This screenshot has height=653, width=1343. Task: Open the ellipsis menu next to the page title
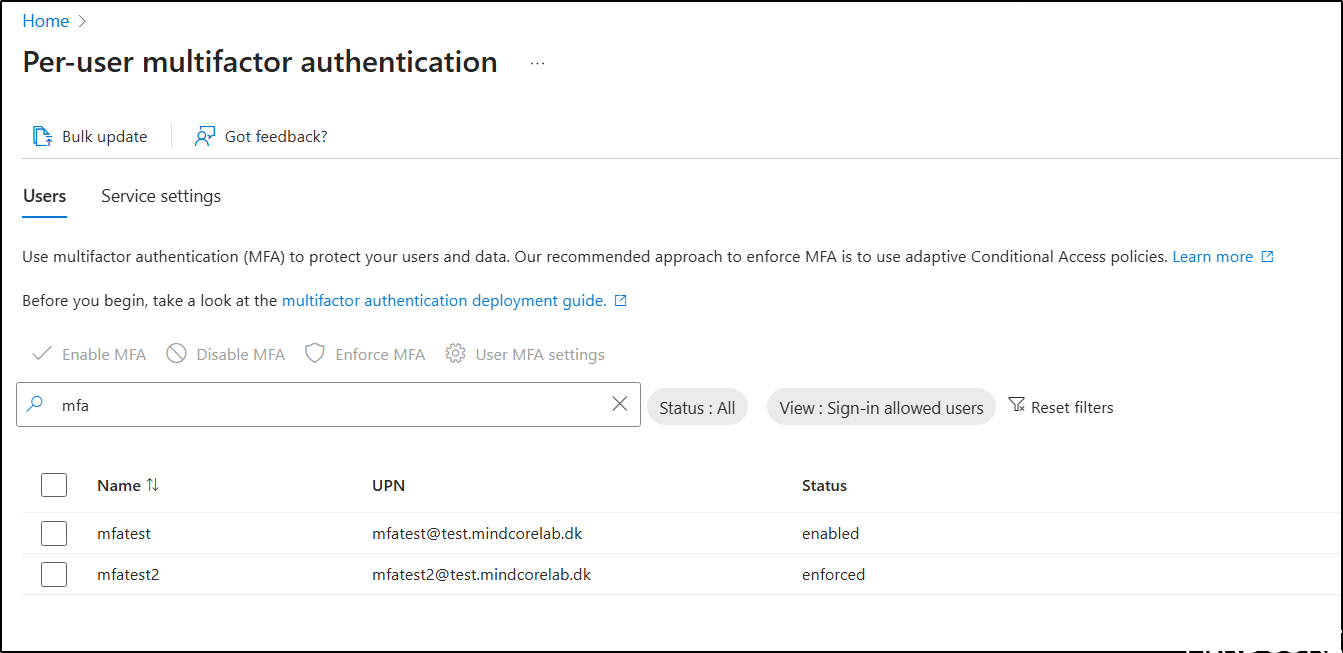pyautogui.click(x=537, y=62)
